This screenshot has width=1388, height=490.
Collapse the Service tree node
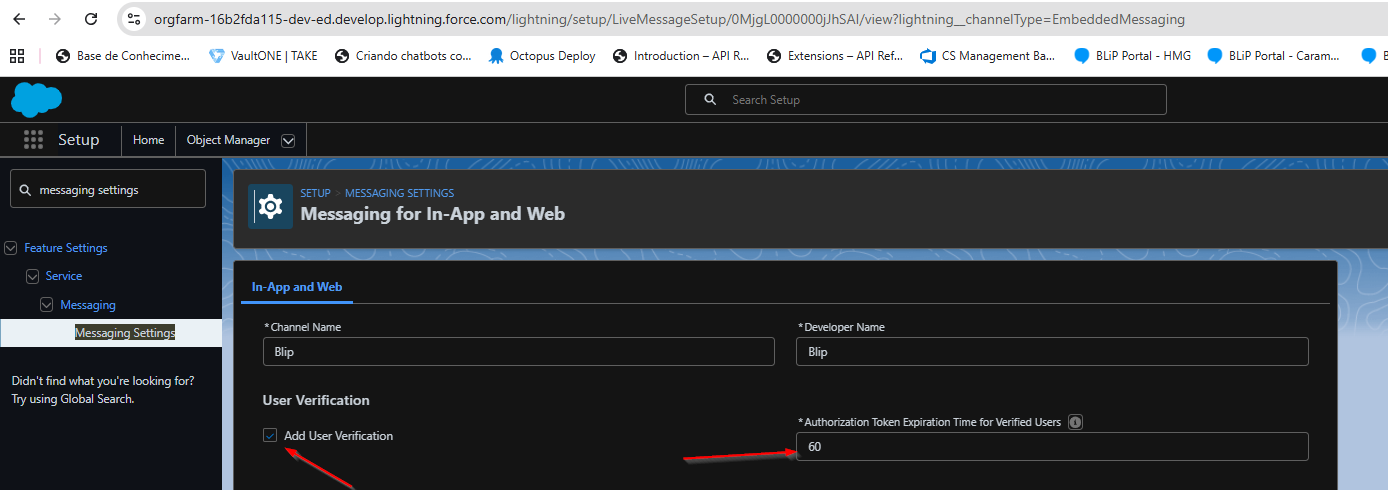[33, 276]
